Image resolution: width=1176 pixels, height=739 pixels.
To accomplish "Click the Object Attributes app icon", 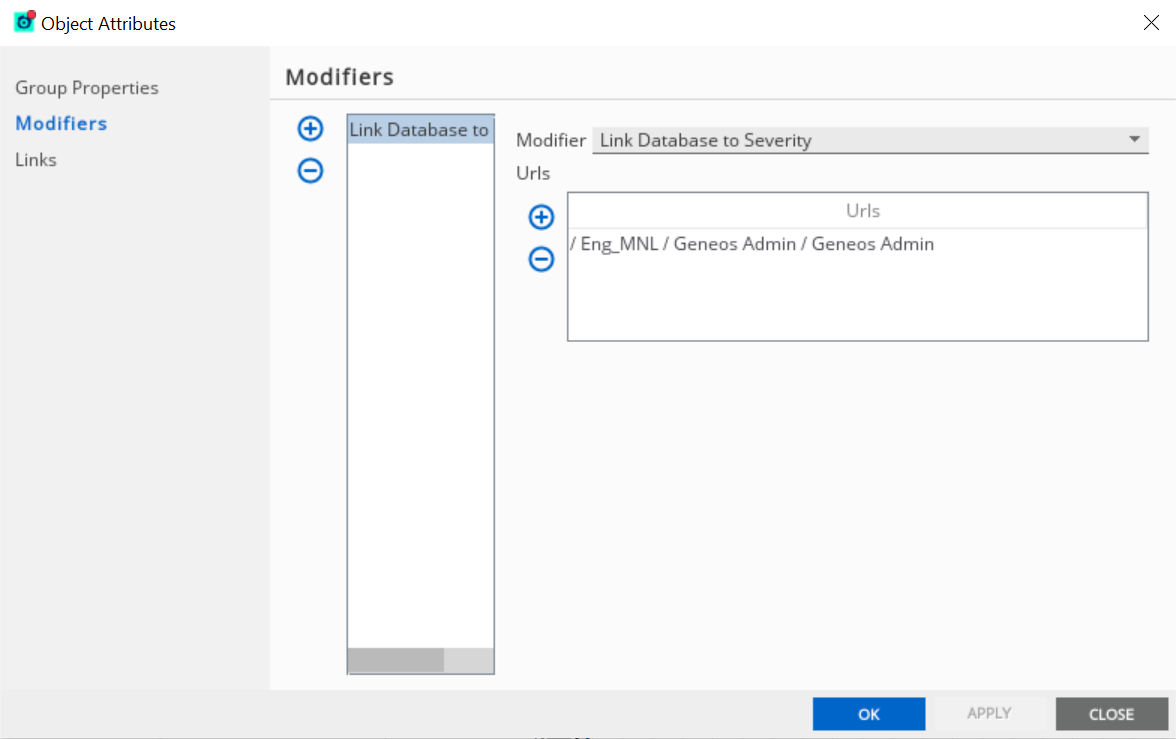I will [24, 22].
